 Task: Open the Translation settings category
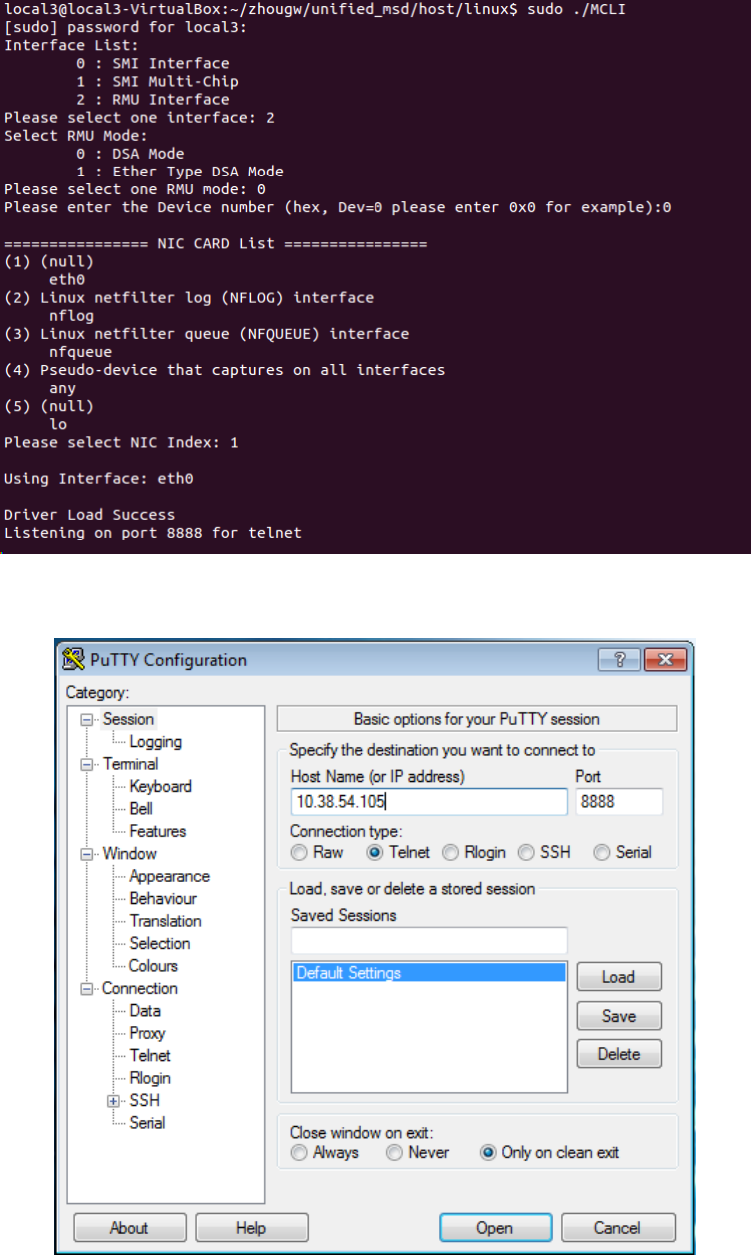tap(165, 921)
